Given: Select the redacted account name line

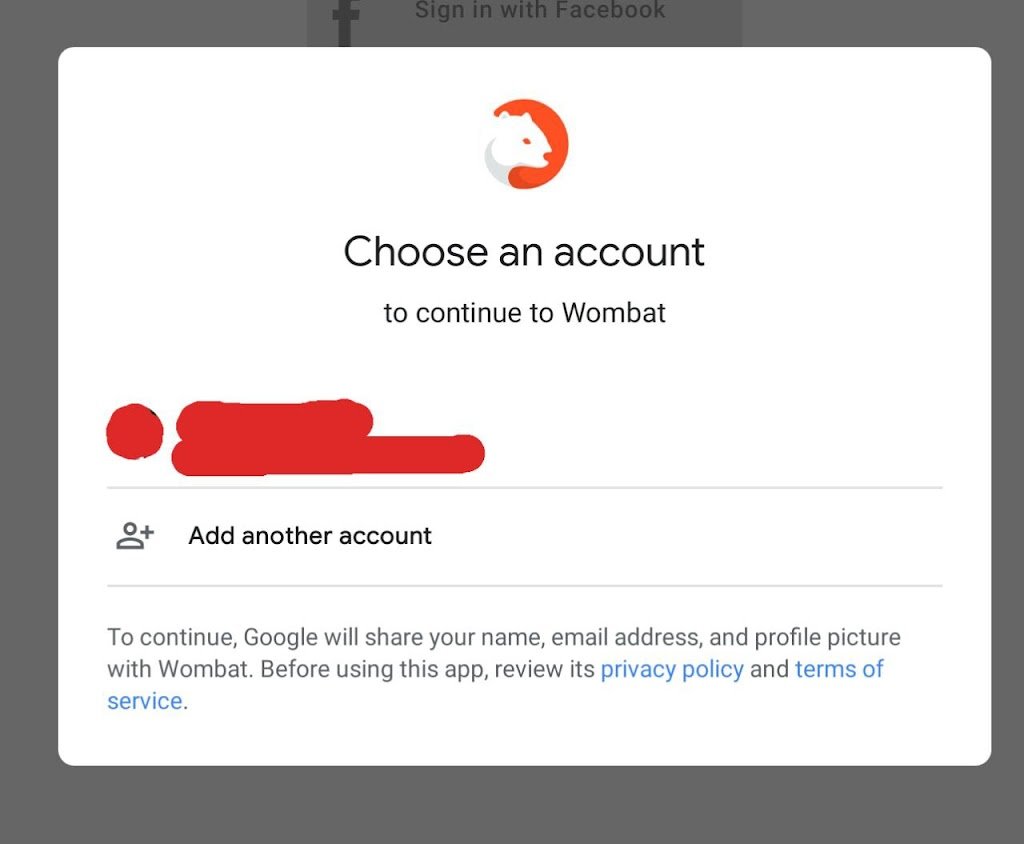Looking at the screenshot, I should click(274, 419).
